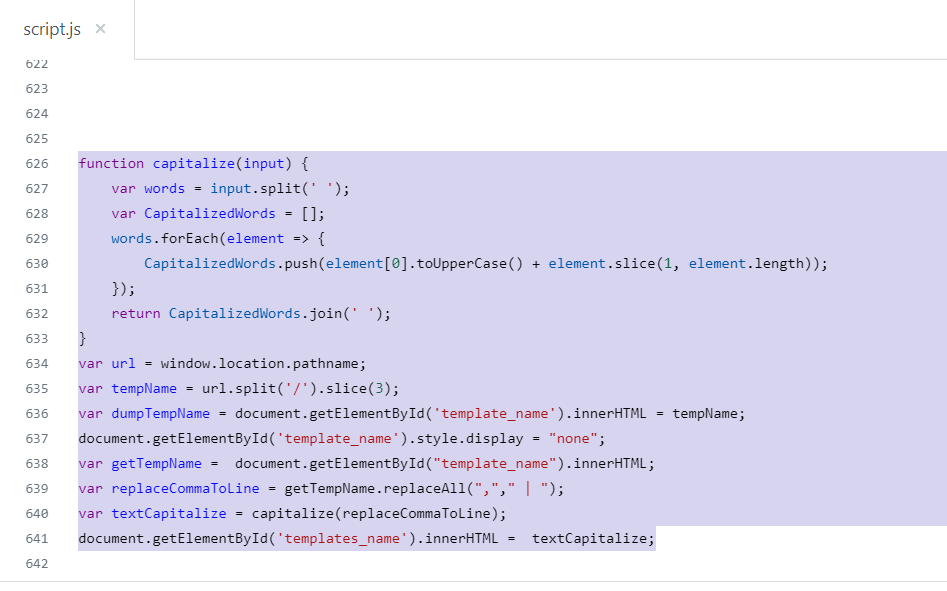This screenshot has height=591, width=947.
Task: Click line number 626 in the gutter
Action: pyautogui.click(x=36, y=163)
